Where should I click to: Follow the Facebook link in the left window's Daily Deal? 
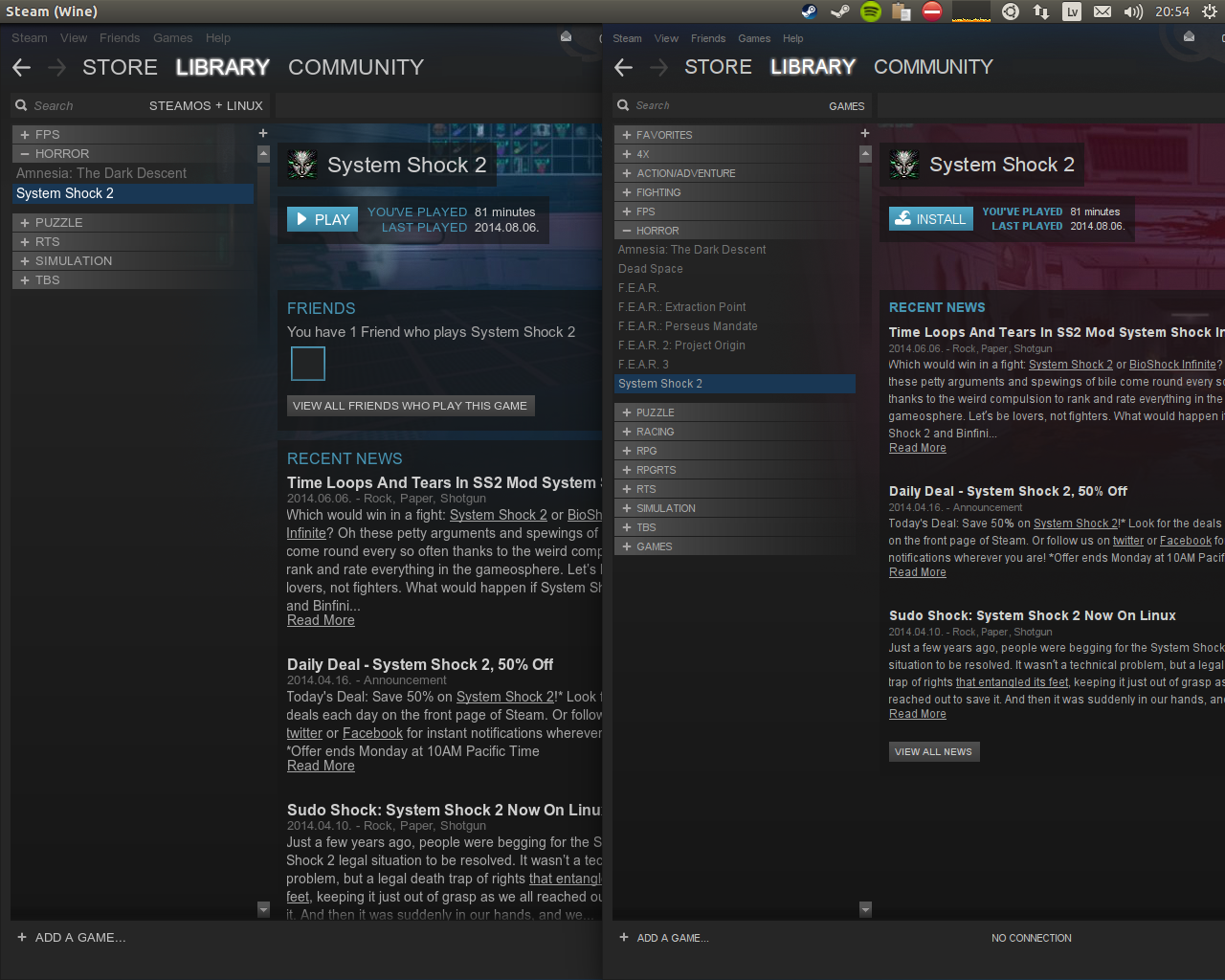[x=372, y=733]
